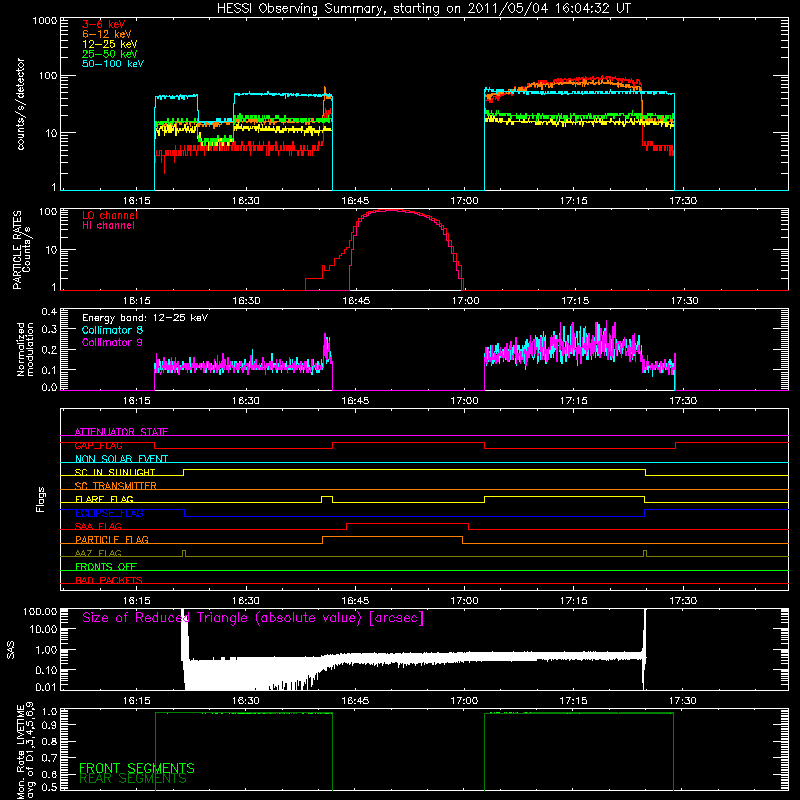This screenshot has width=800, height=800.
Task: Click the ATTENUATOR STATE flag label
Action: point(121,432)
